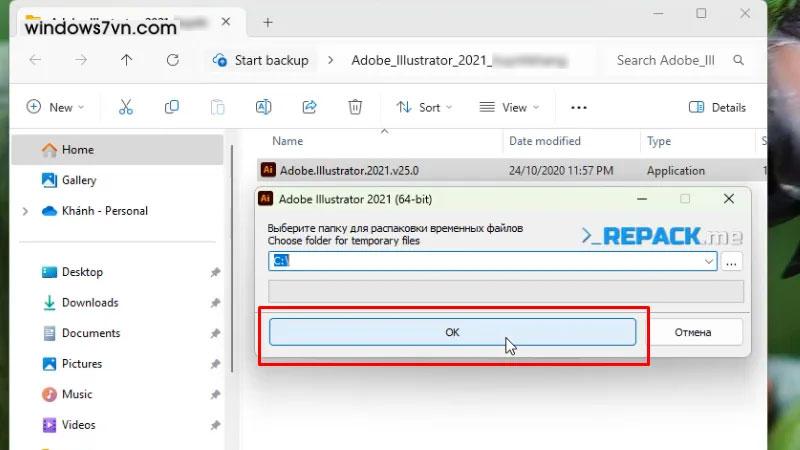Click the Отмена cancel button

point(693,332)
